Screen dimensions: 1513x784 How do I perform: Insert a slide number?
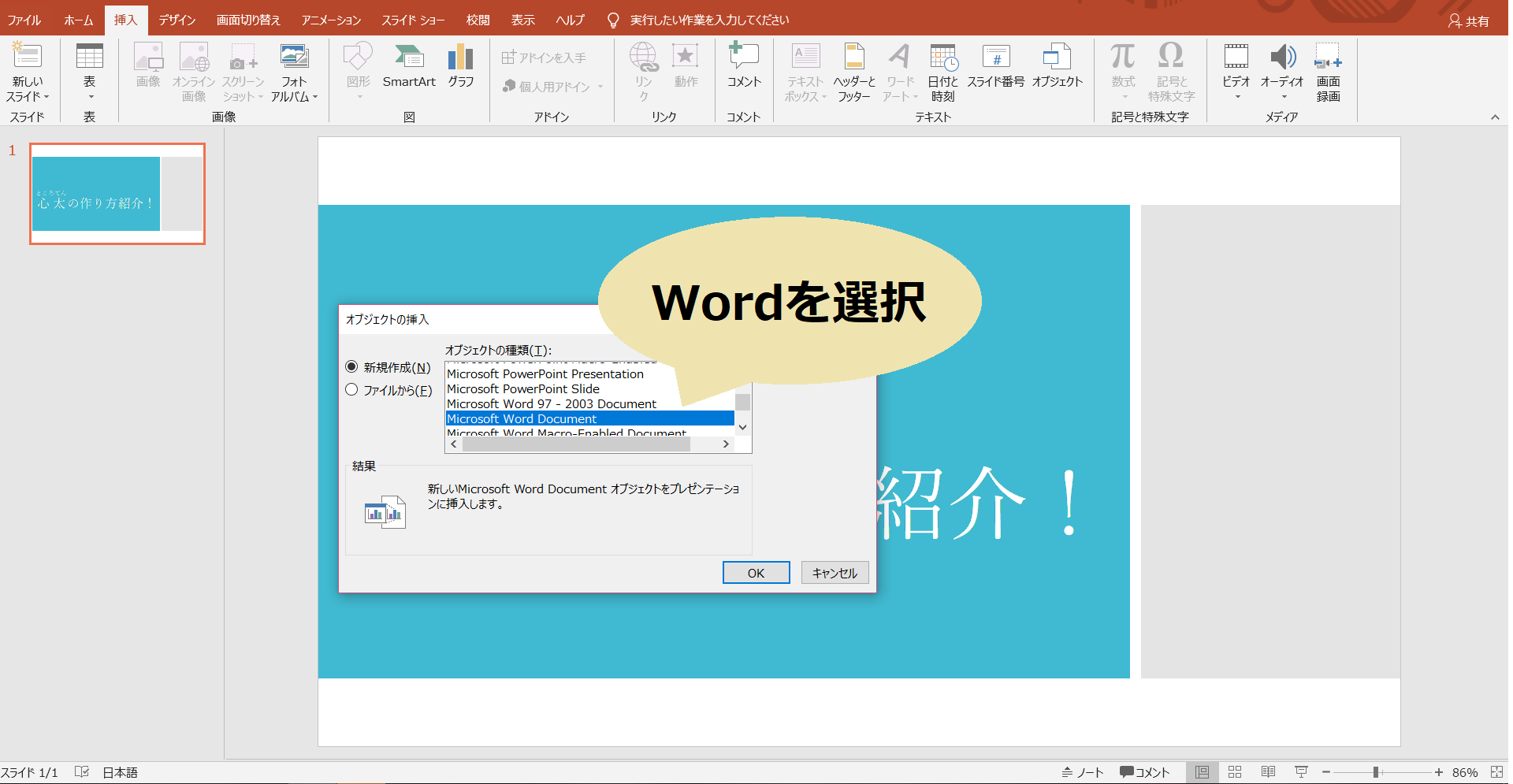995,71
